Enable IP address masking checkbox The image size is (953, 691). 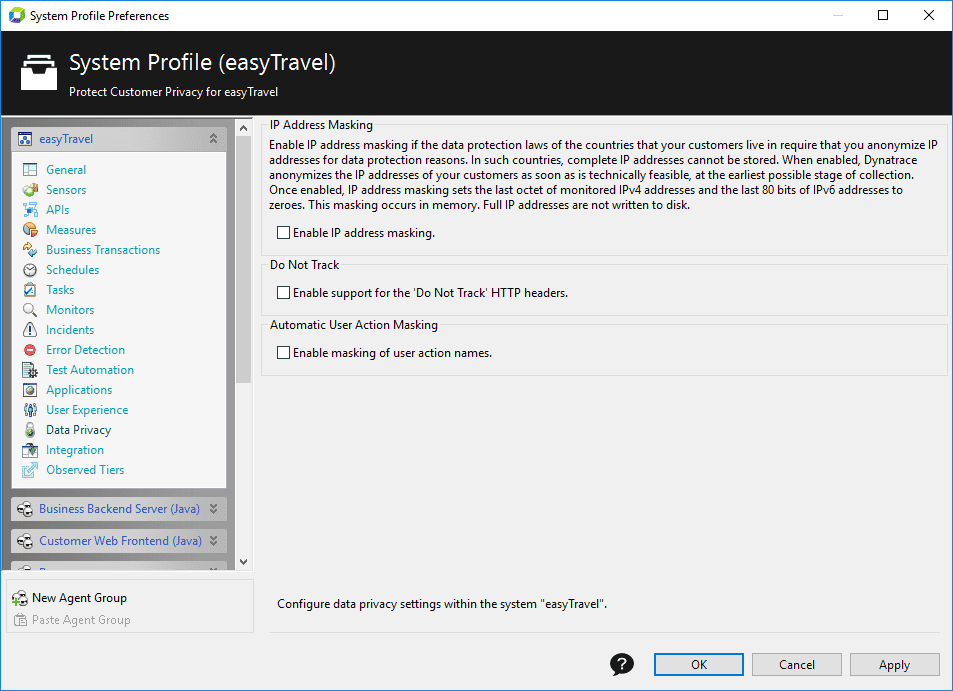tap(283, 233)
